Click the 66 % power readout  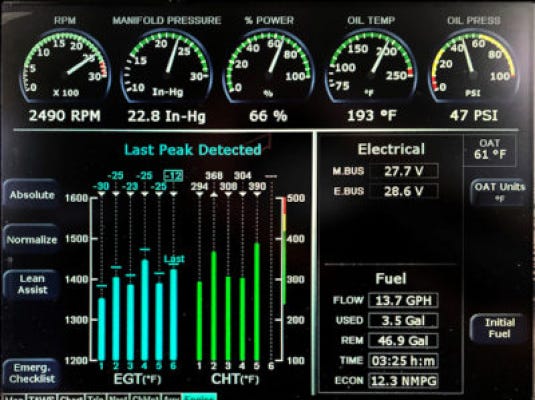pyautogui.click(x=268, y=116)
